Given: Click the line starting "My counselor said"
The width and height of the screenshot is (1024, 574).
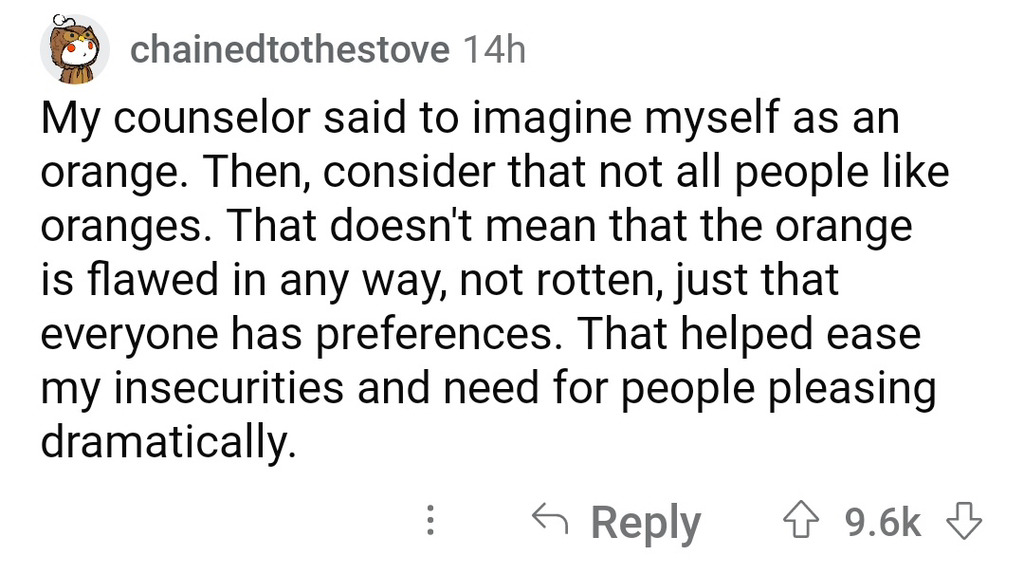Looking at the screenshot, I should [469, 119].
